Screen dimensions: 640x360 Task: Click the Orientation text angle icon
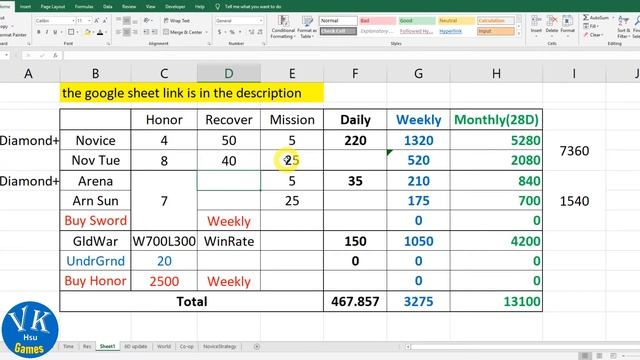coord(147,20)
